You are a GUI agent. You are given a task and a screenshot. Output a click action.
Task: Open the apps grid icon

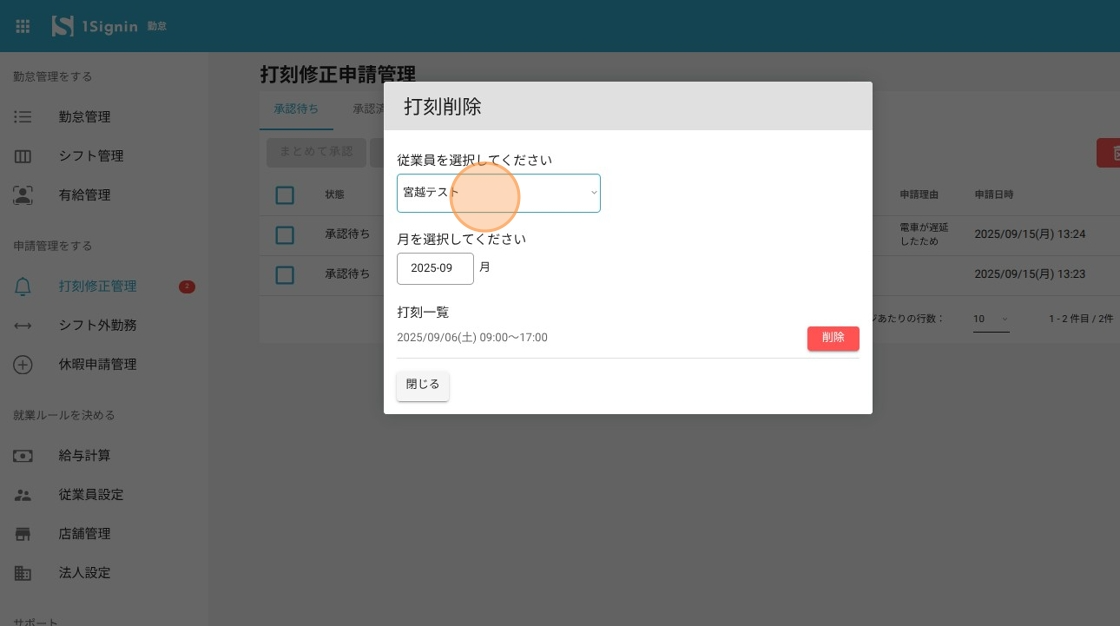(23, 26)
